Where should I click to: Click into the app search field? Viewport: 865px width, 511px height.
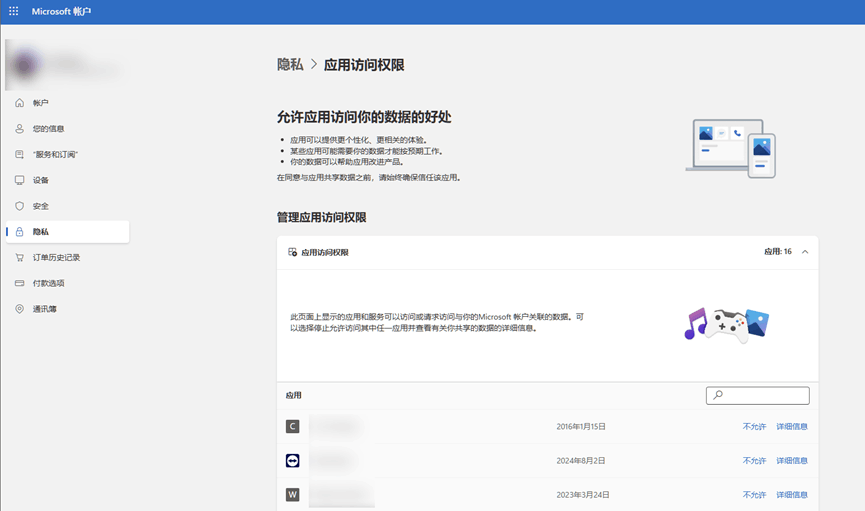click(x=757, y=395)
